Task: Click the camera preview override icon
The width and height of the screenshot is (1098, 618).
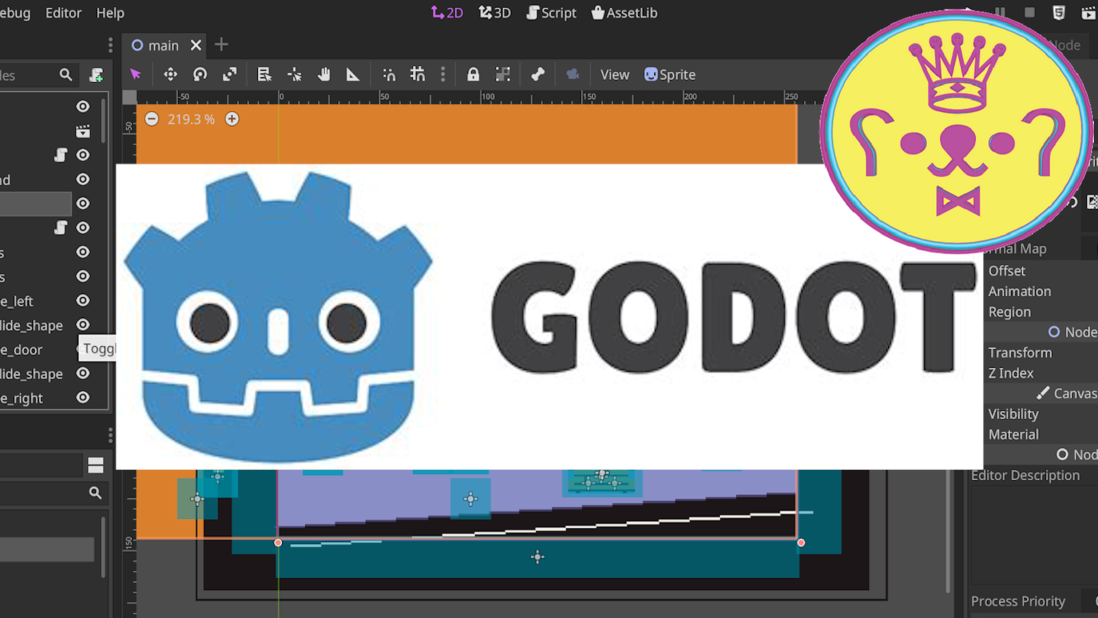Action: (573, 74)
